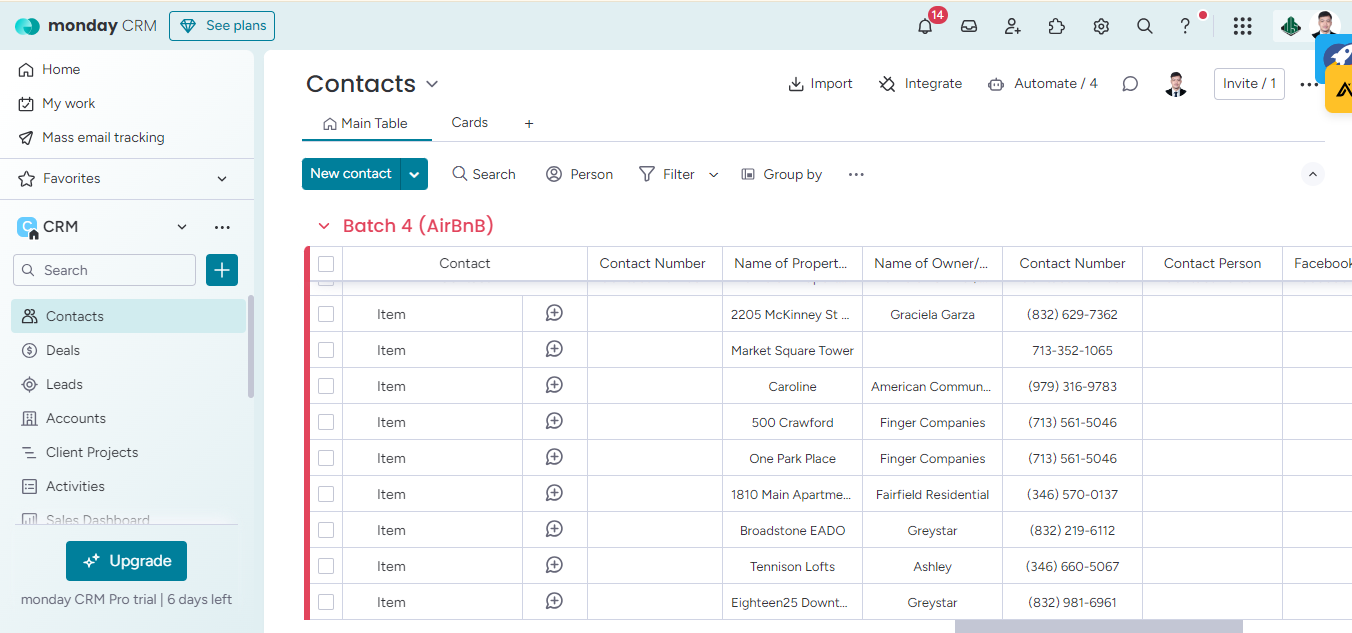Click the Upgrade button
1352x633 pixels.
coord(126,561)
